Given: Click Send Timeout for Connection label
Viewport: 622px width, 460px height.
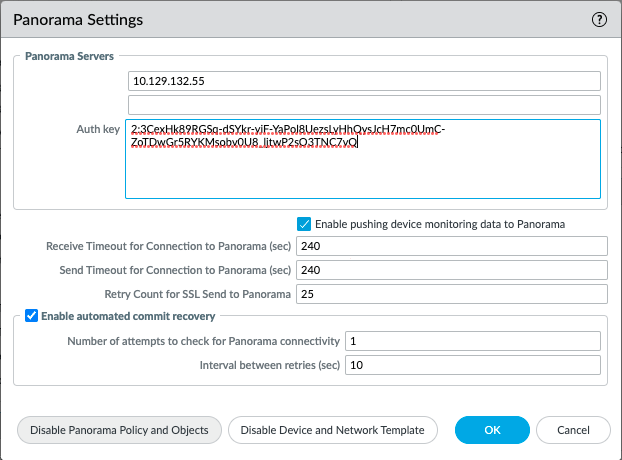Looking at the screenshot, I should 175,270.
